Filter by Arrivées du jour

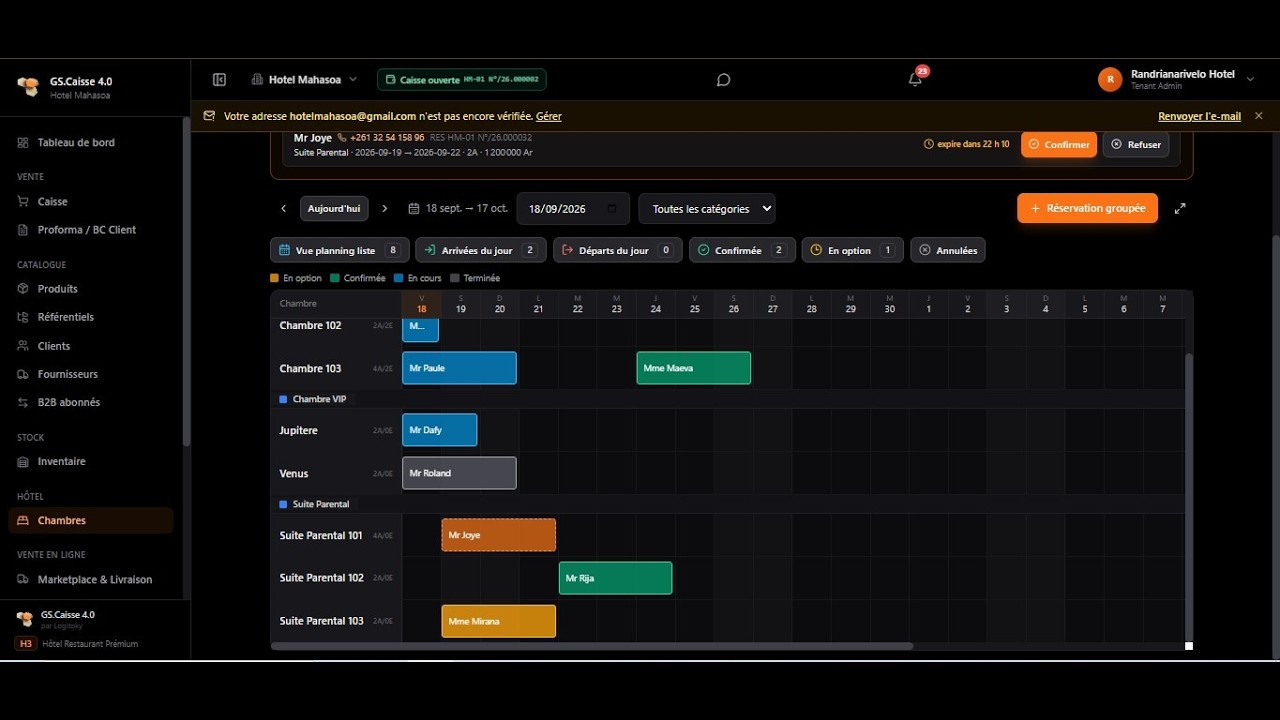[x=481, y=250]
